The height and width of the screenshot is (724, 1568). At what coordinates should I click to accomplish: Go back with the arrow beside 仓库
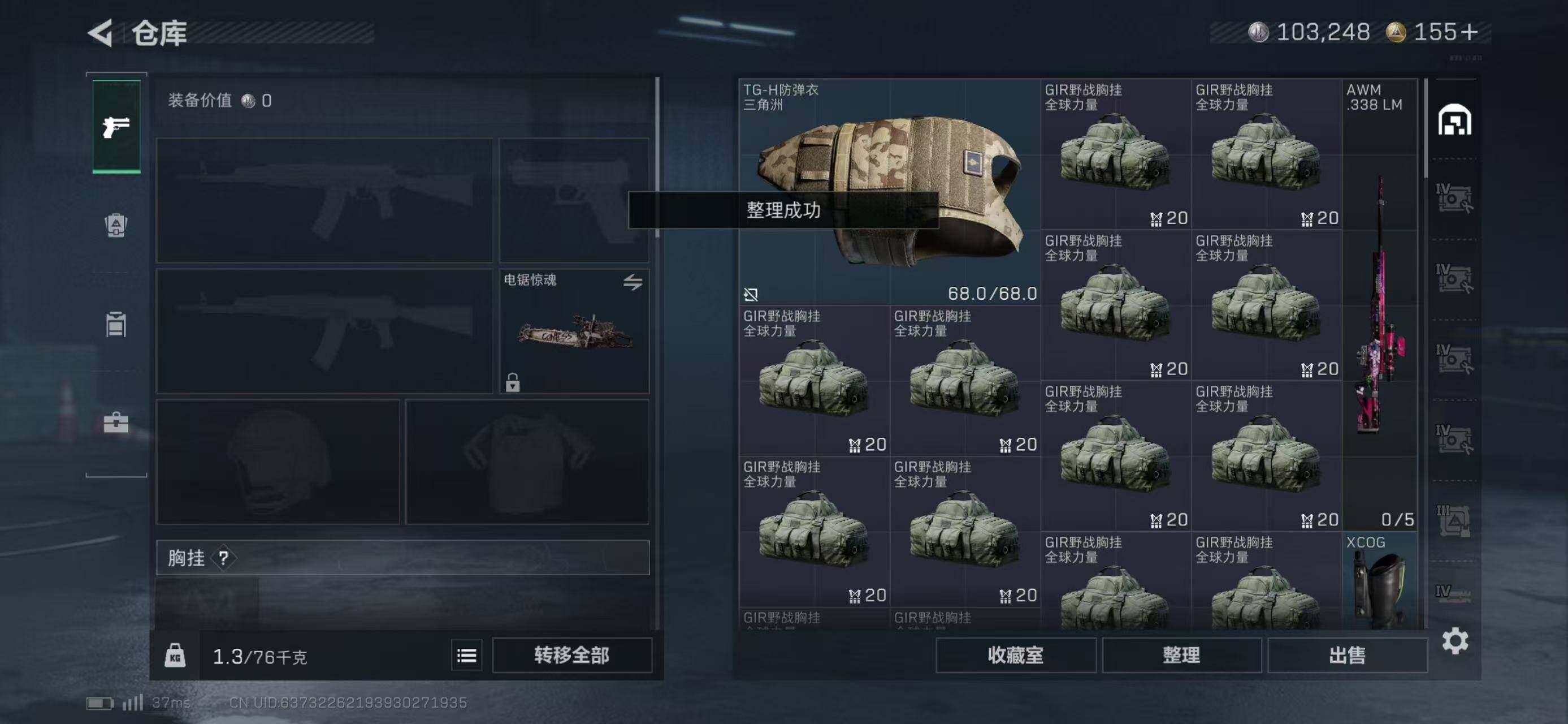coord(101,33)
